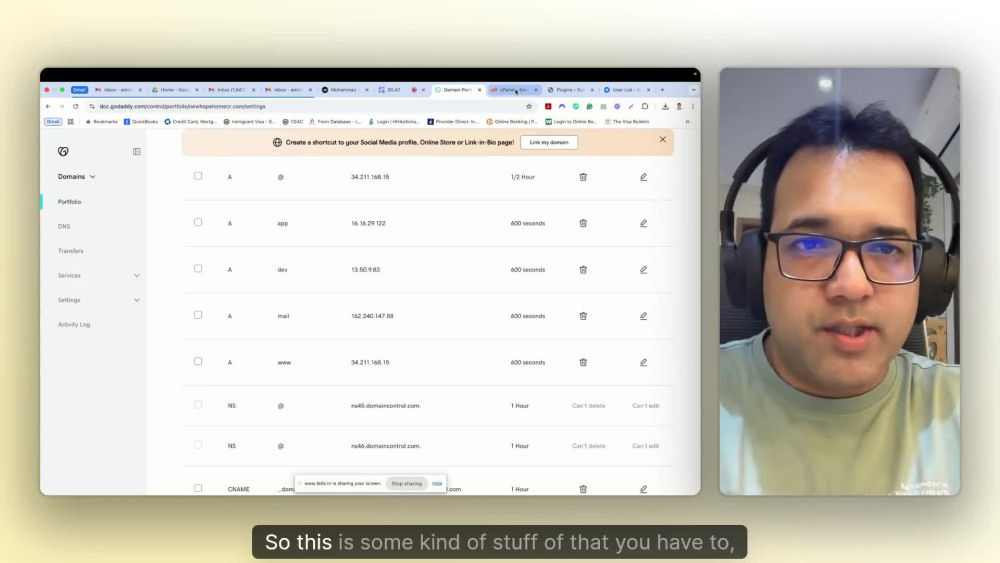
Task: Select checkbox for mail record
Action: (198, 315)
